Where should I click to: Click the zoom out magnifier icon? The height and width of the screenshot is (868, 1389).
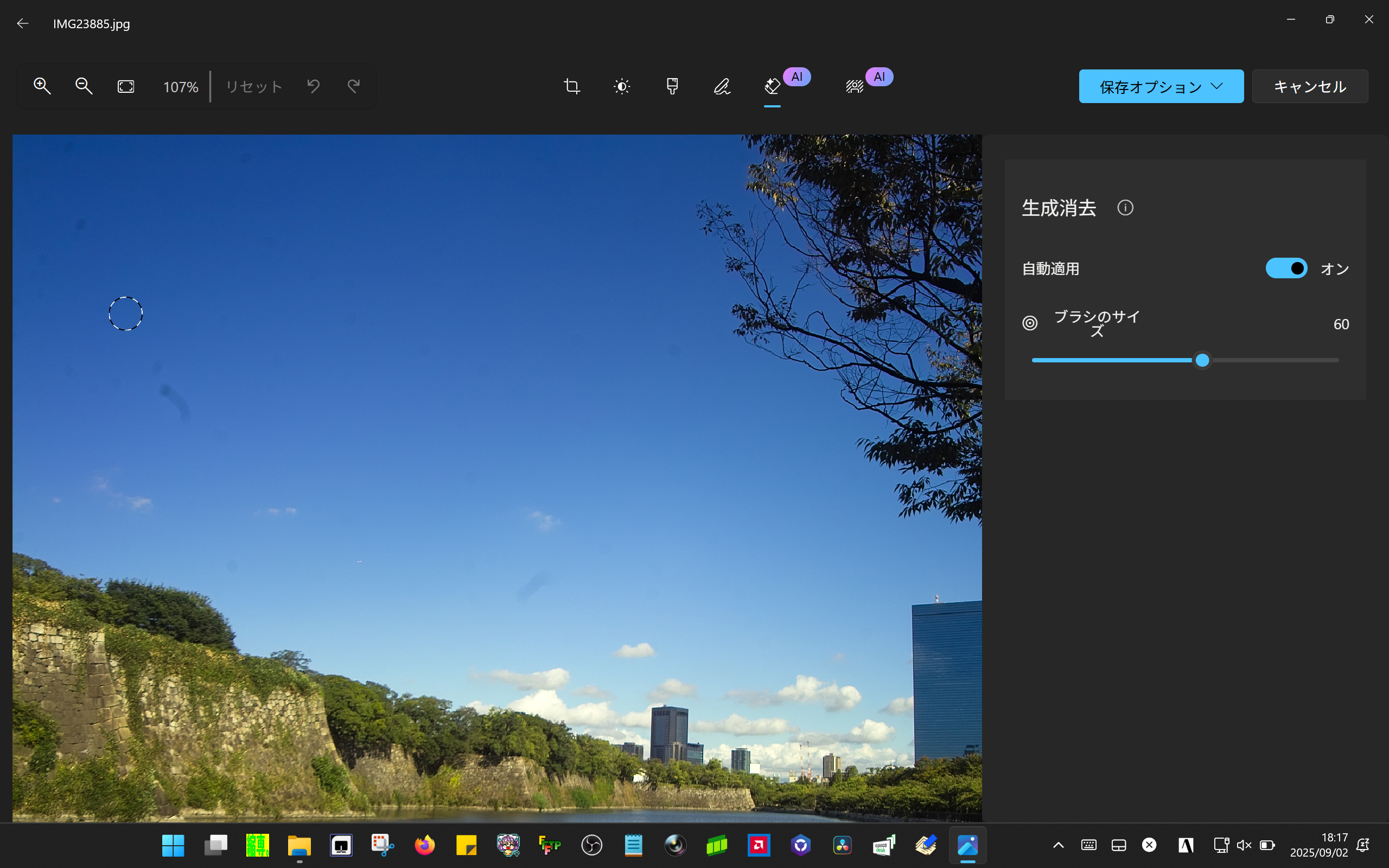(84, 86)
